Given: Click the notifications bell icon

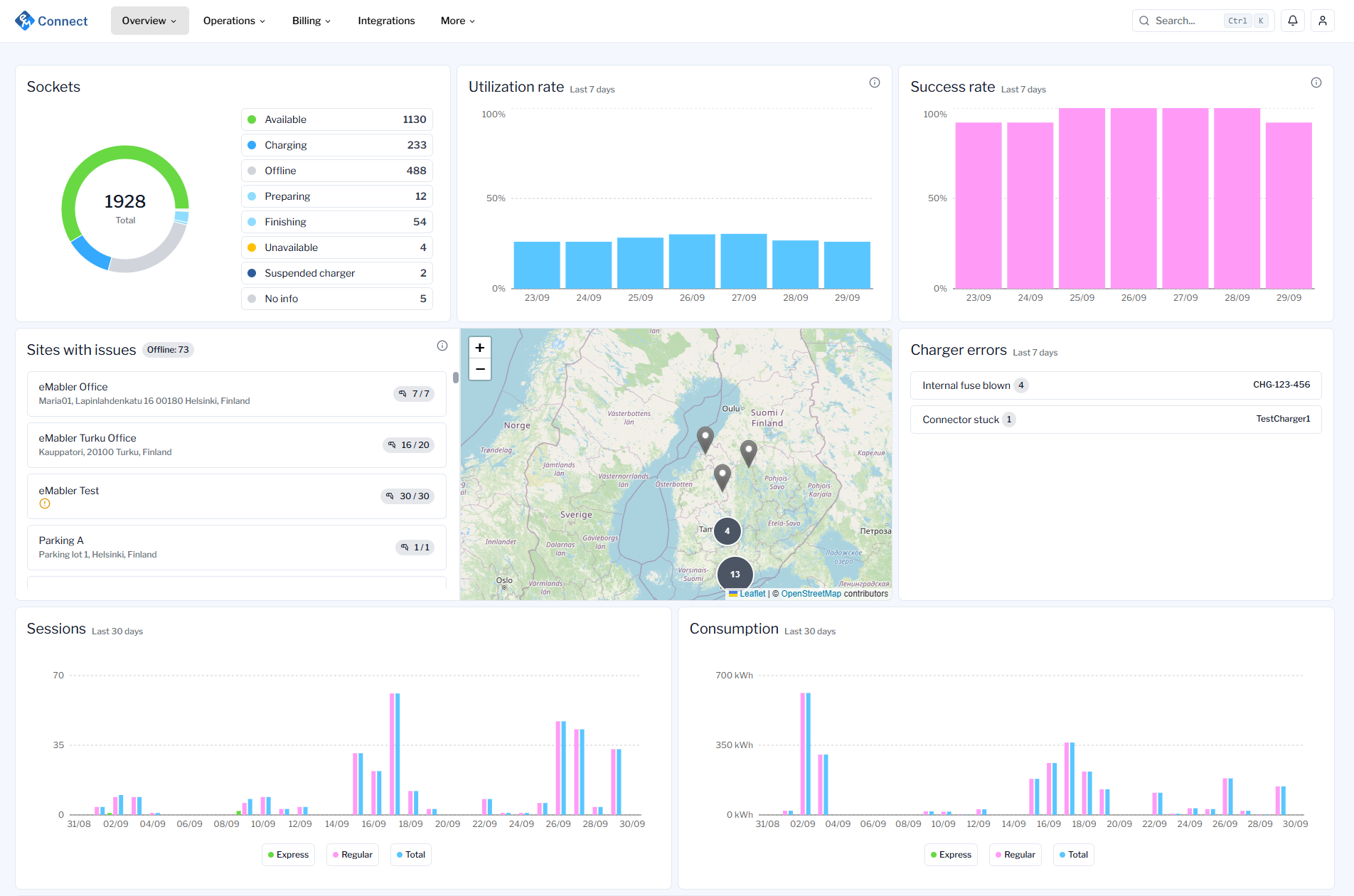Looking at the screenshot, I should (1293, 21).
